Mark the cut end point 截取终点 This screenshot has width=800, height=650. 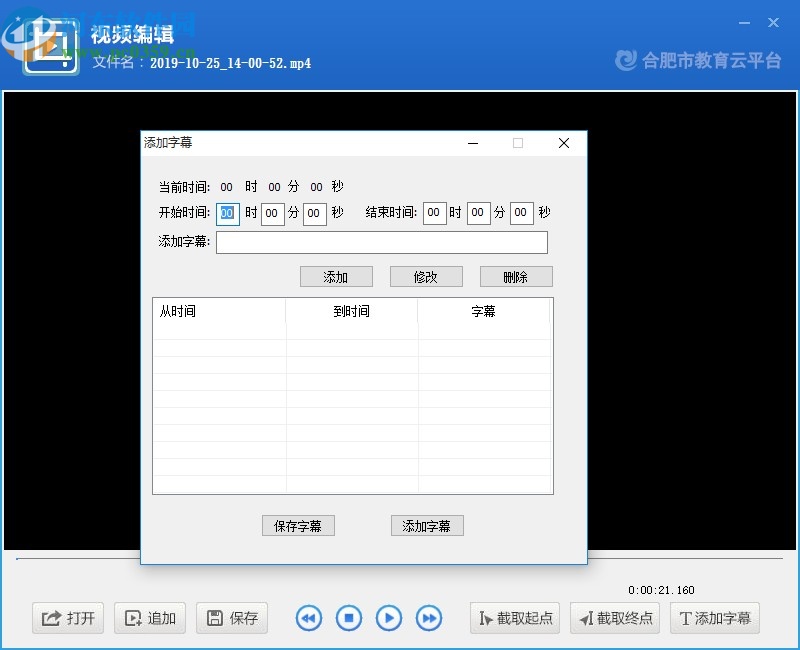(614, 618)
